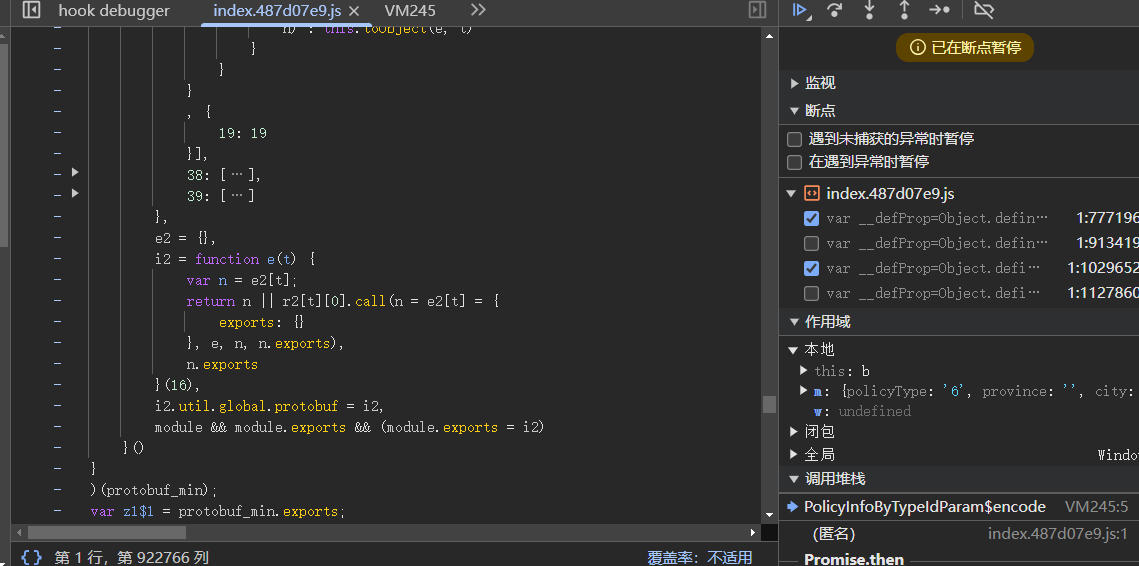Expand the 监视 watch section

point(795,84)
